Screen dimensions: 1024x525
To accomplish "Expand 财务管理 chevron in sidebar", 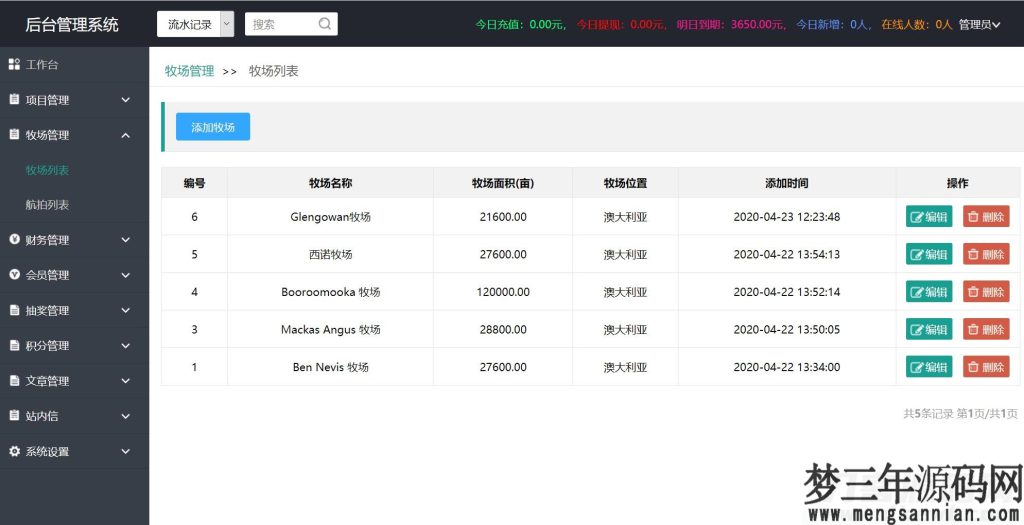I will [125, 240].
